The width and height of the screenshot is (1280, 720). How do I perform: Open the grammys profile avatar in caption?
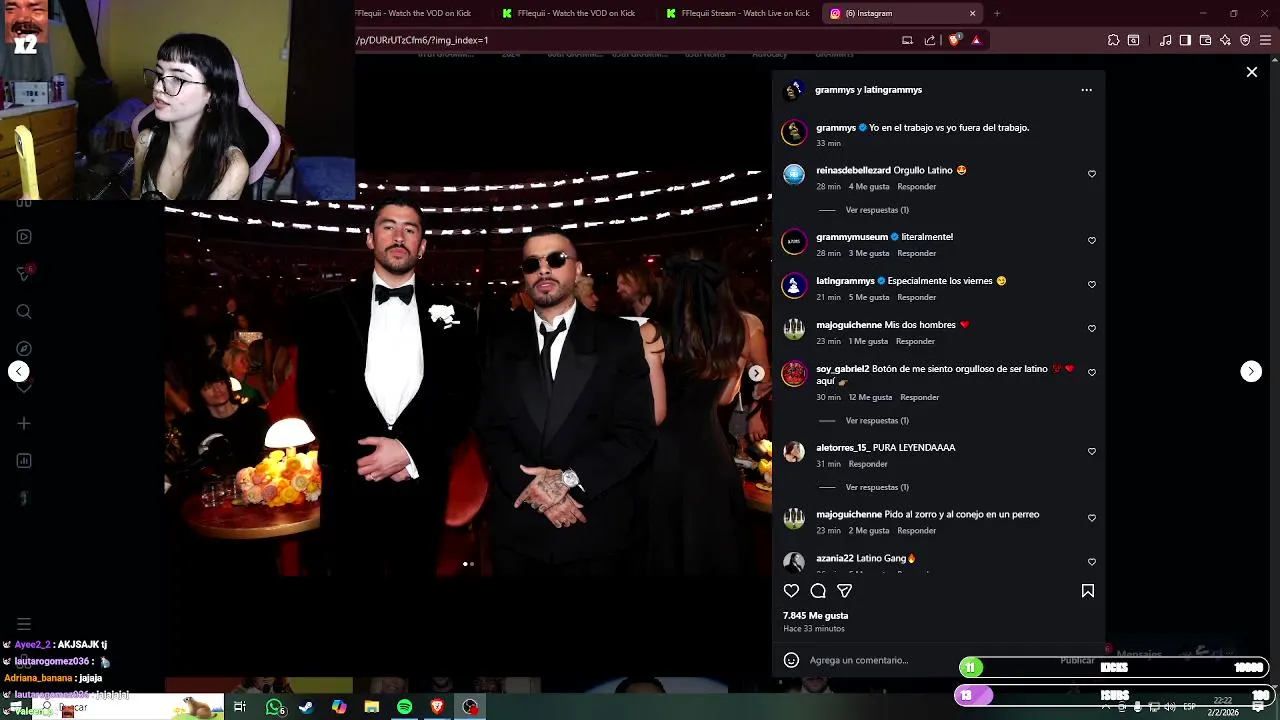(794, 132)
